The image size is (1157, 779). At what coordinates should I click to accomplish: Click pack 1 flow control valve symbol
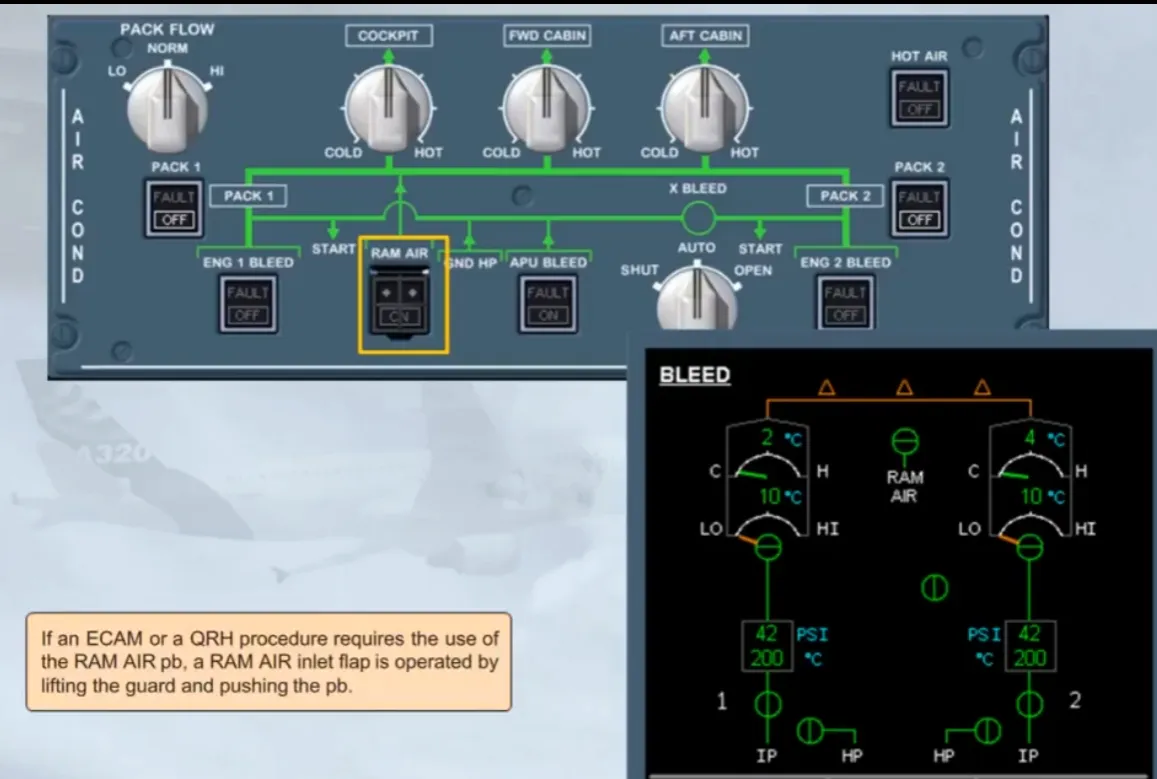(x=768, y=547)
